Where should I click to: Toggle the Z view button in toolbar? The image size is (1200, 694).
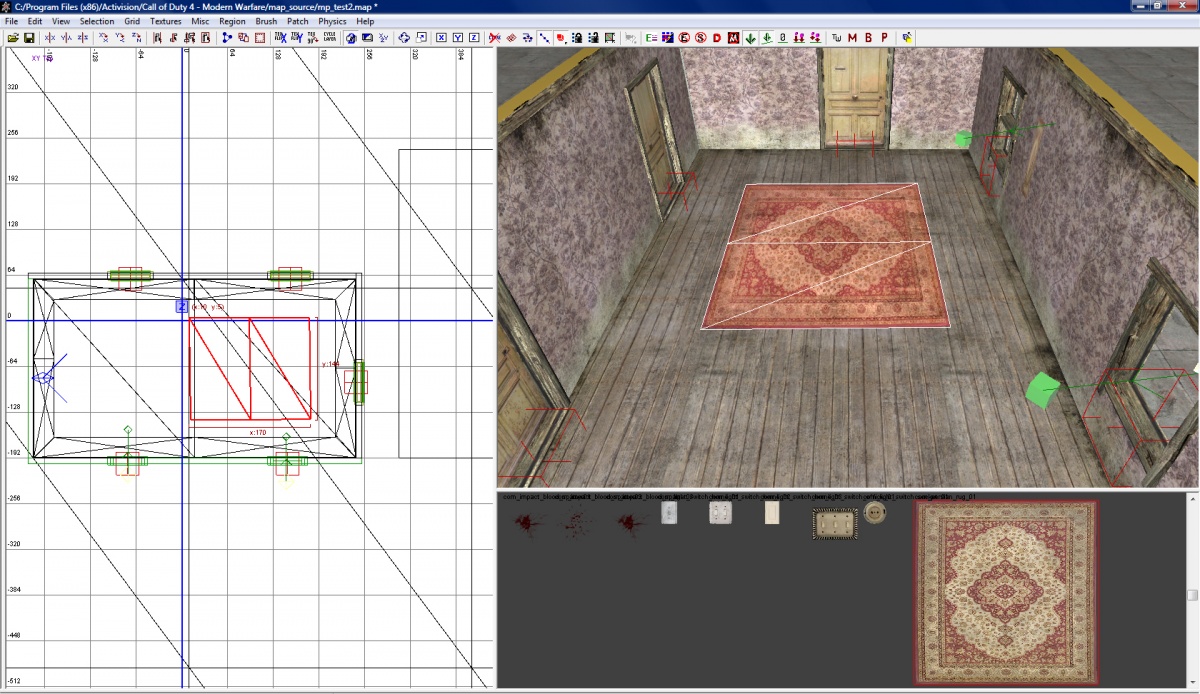[473, 38]
